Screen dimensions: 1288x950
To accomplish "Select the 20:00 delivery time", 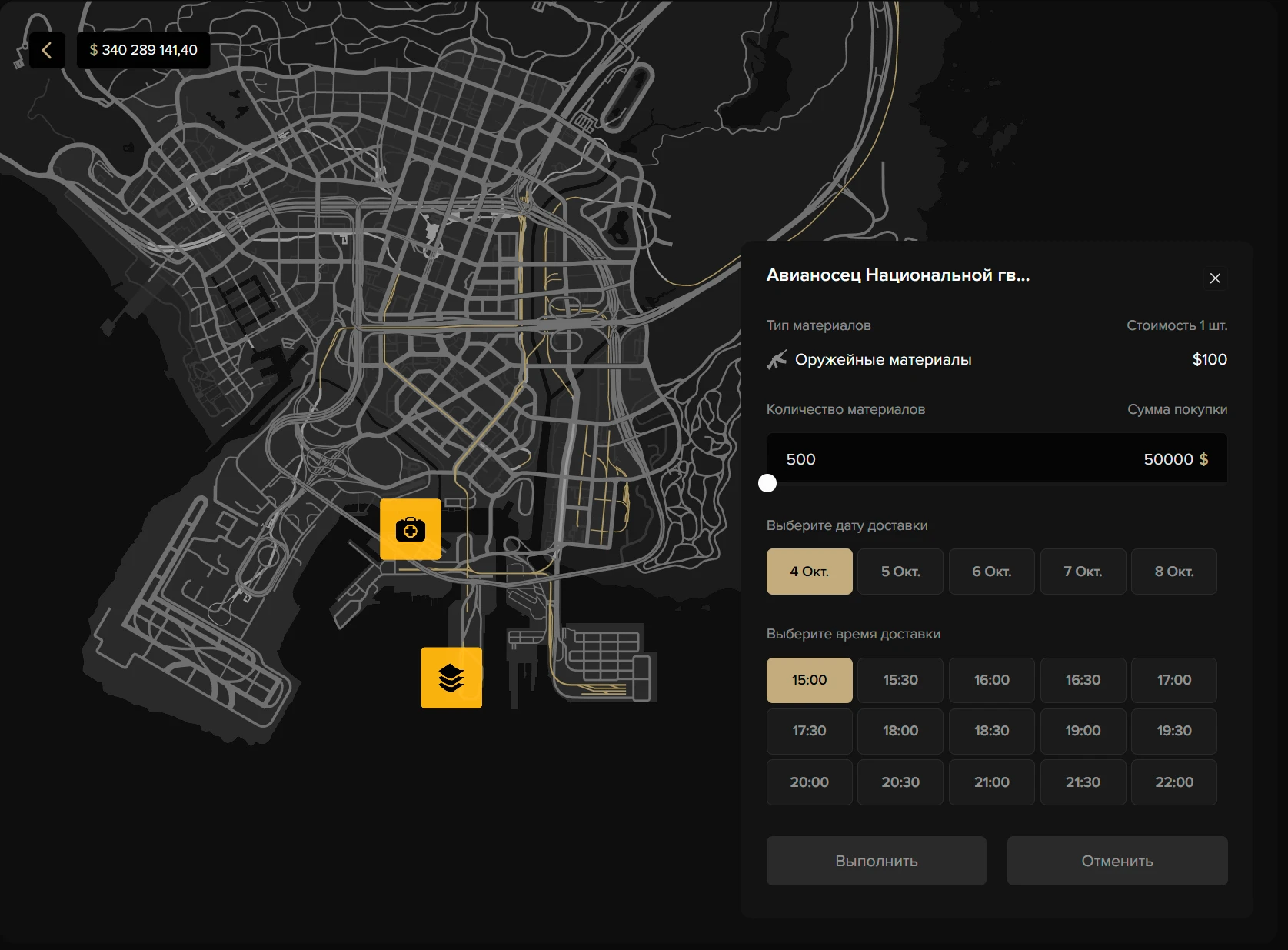I will coord(809,782).
